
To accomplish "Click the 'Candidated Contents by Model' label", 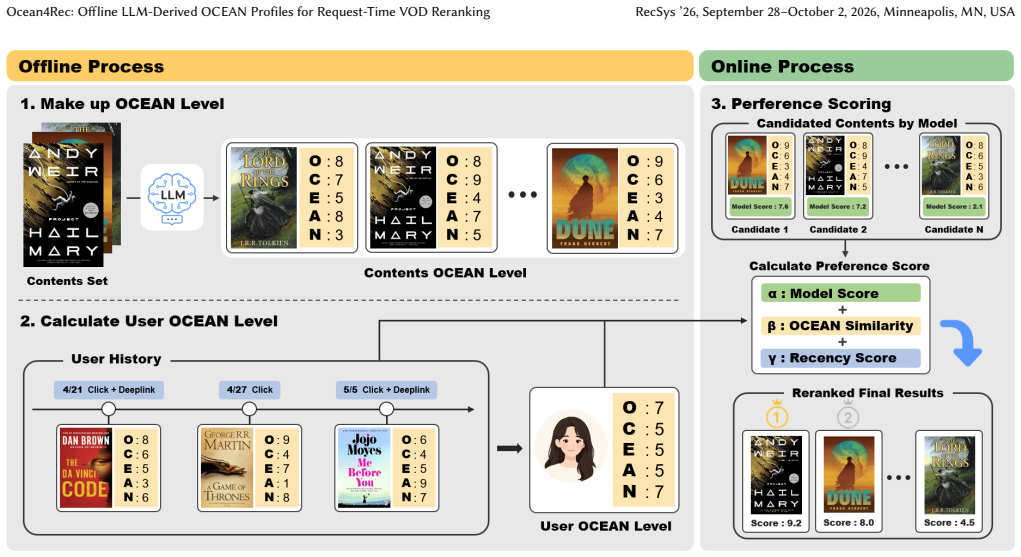I will pyautogui.click(x=857, y=123).
